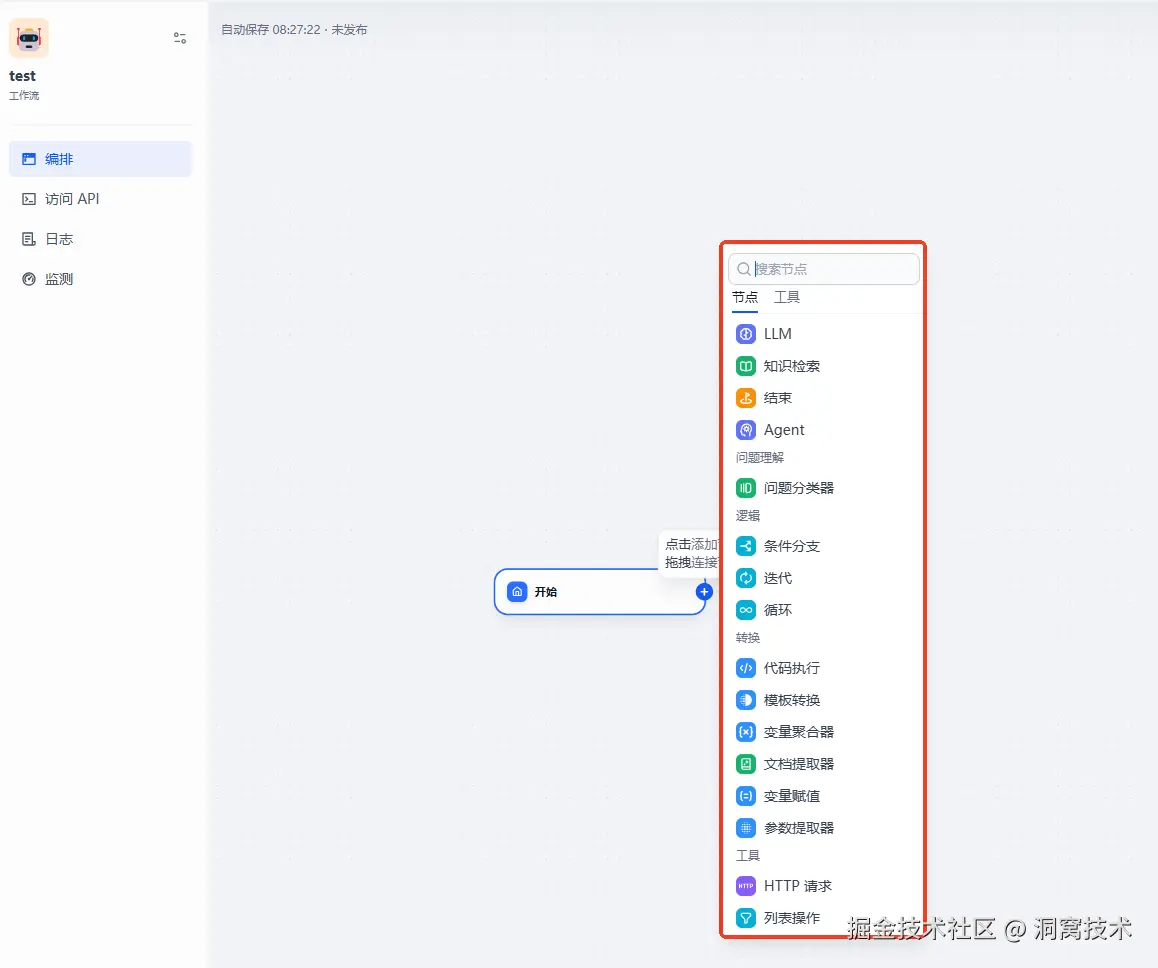The height and width of the screenshot is (968, 1158).
Task: Click the 循环 infinity icon
Action: pyautogui.click(x=746, y=610)
